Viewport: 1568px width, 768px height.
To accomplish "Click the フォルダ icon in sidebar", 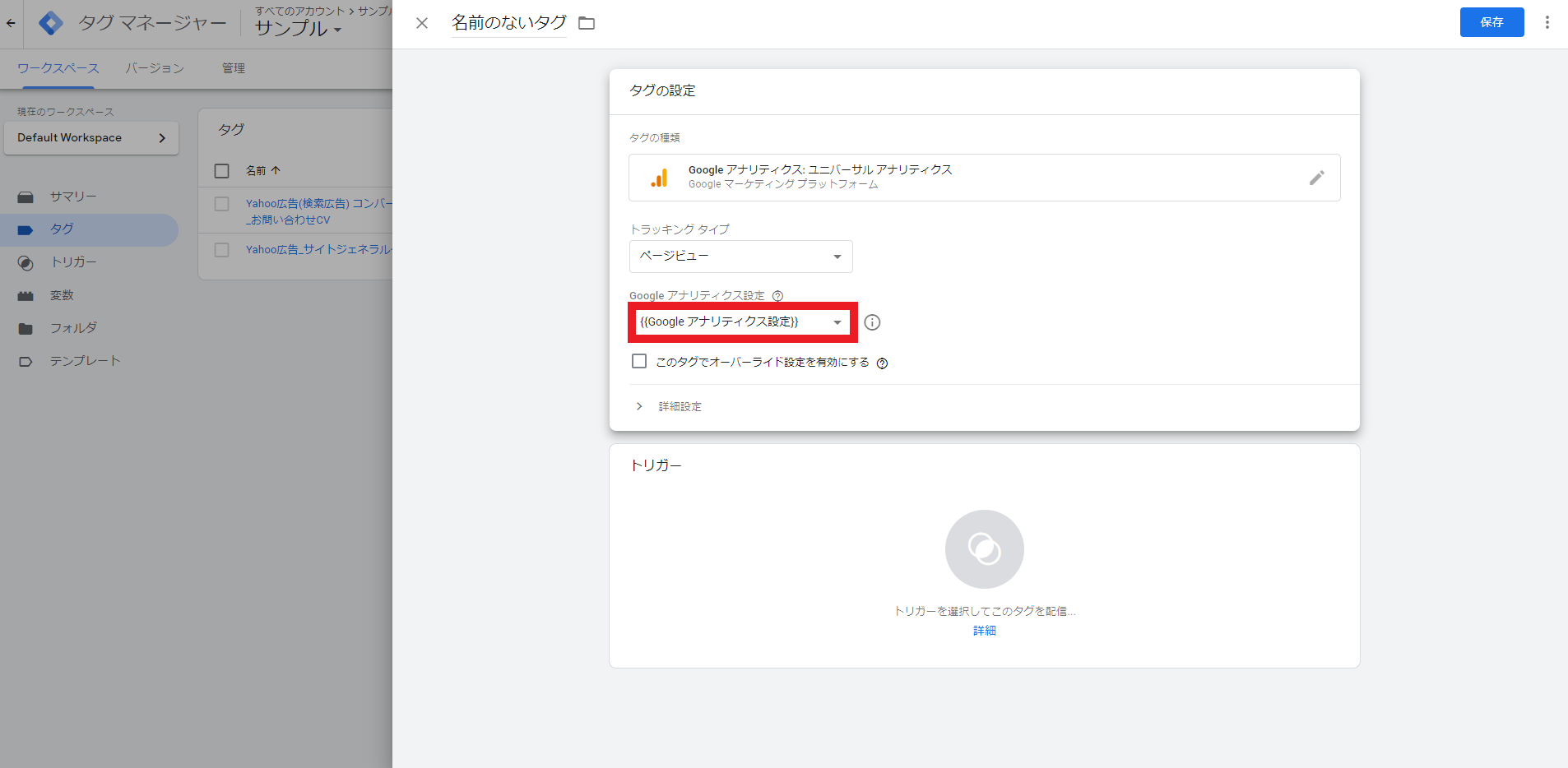I will [x=26, y=329].
